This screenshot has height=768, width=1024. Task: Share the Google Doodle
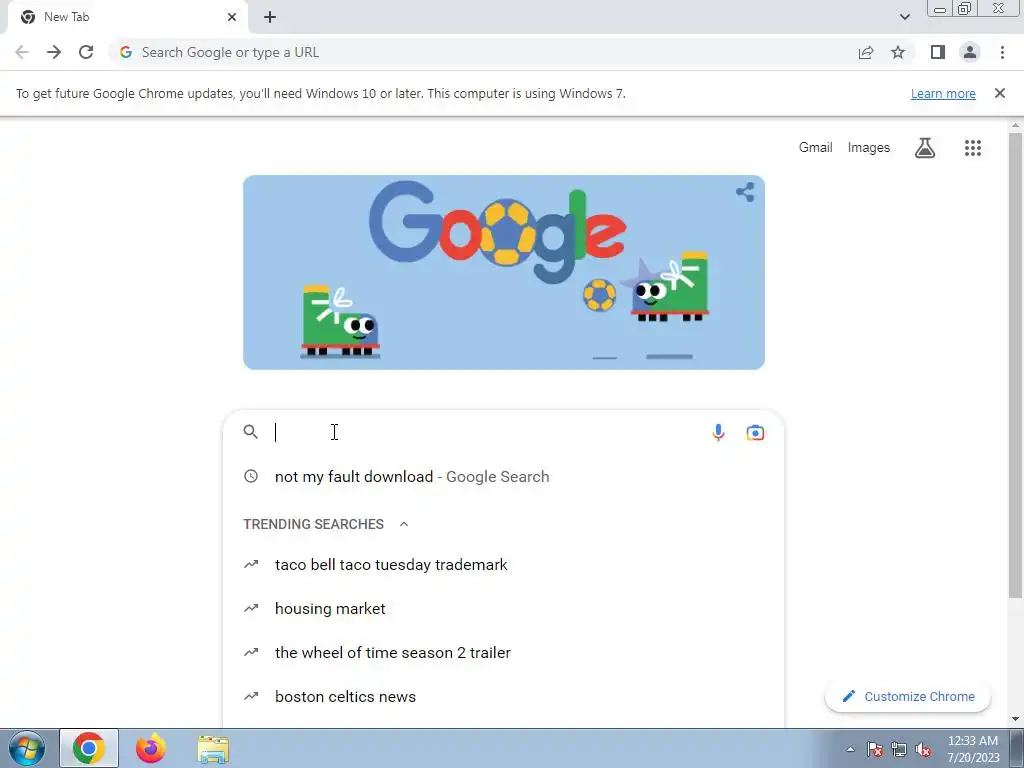coord(745,192)
